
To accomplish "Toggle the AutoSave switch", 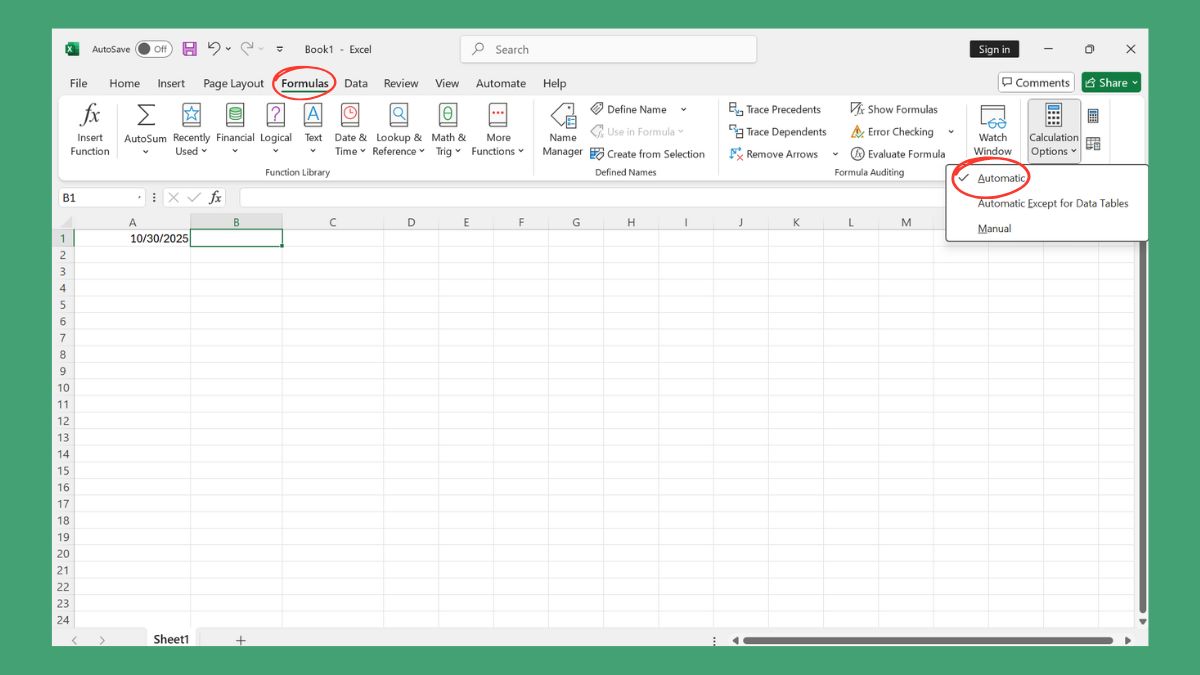I will click(x=154, y=49).
